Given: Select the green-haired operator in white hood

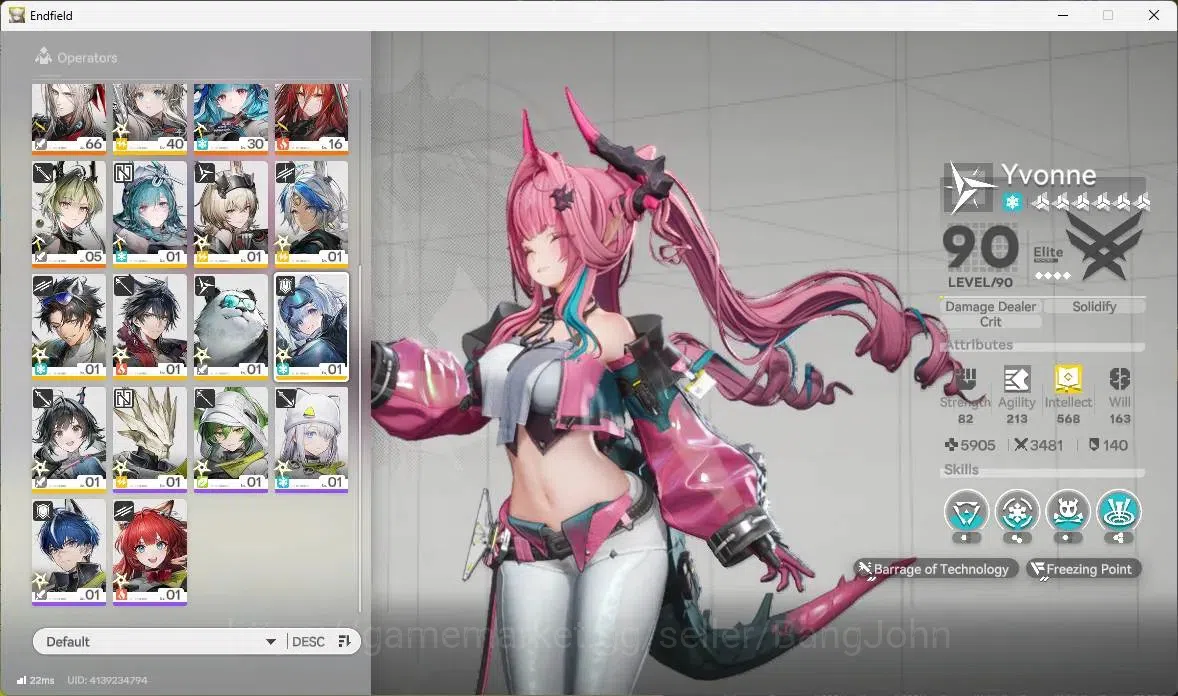Looking at the screenshot, I should [x=231, y=439].
